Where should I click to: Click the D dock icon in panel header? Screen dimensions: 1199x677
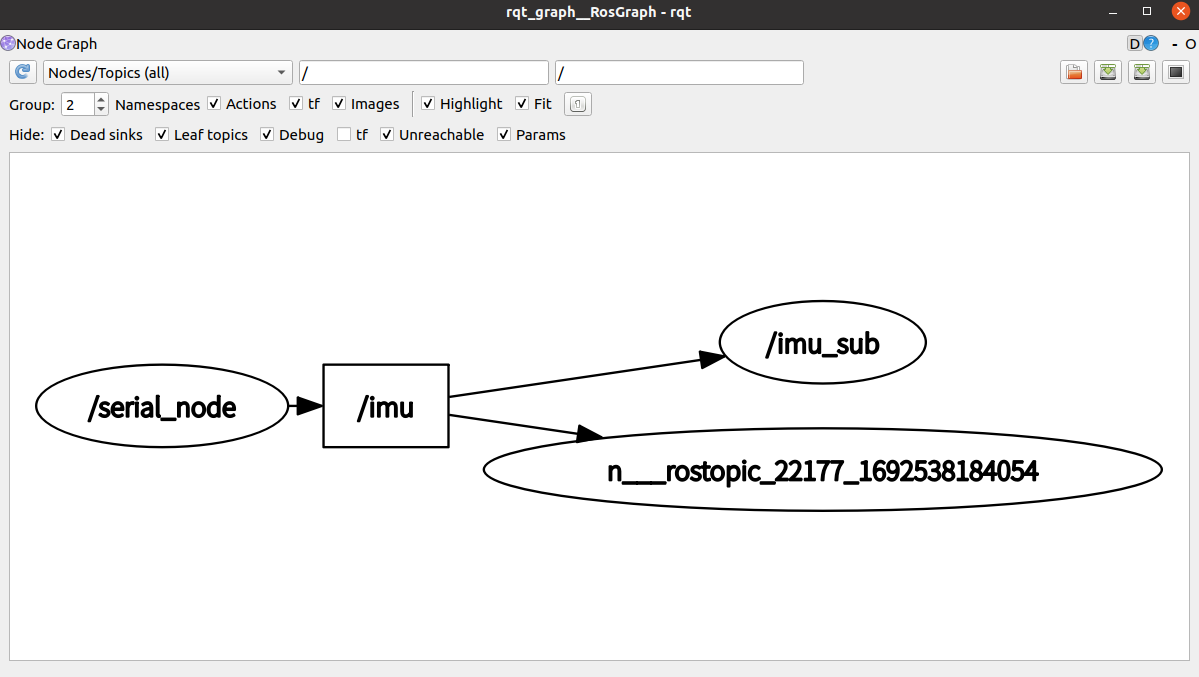(x=1134, y=44)
